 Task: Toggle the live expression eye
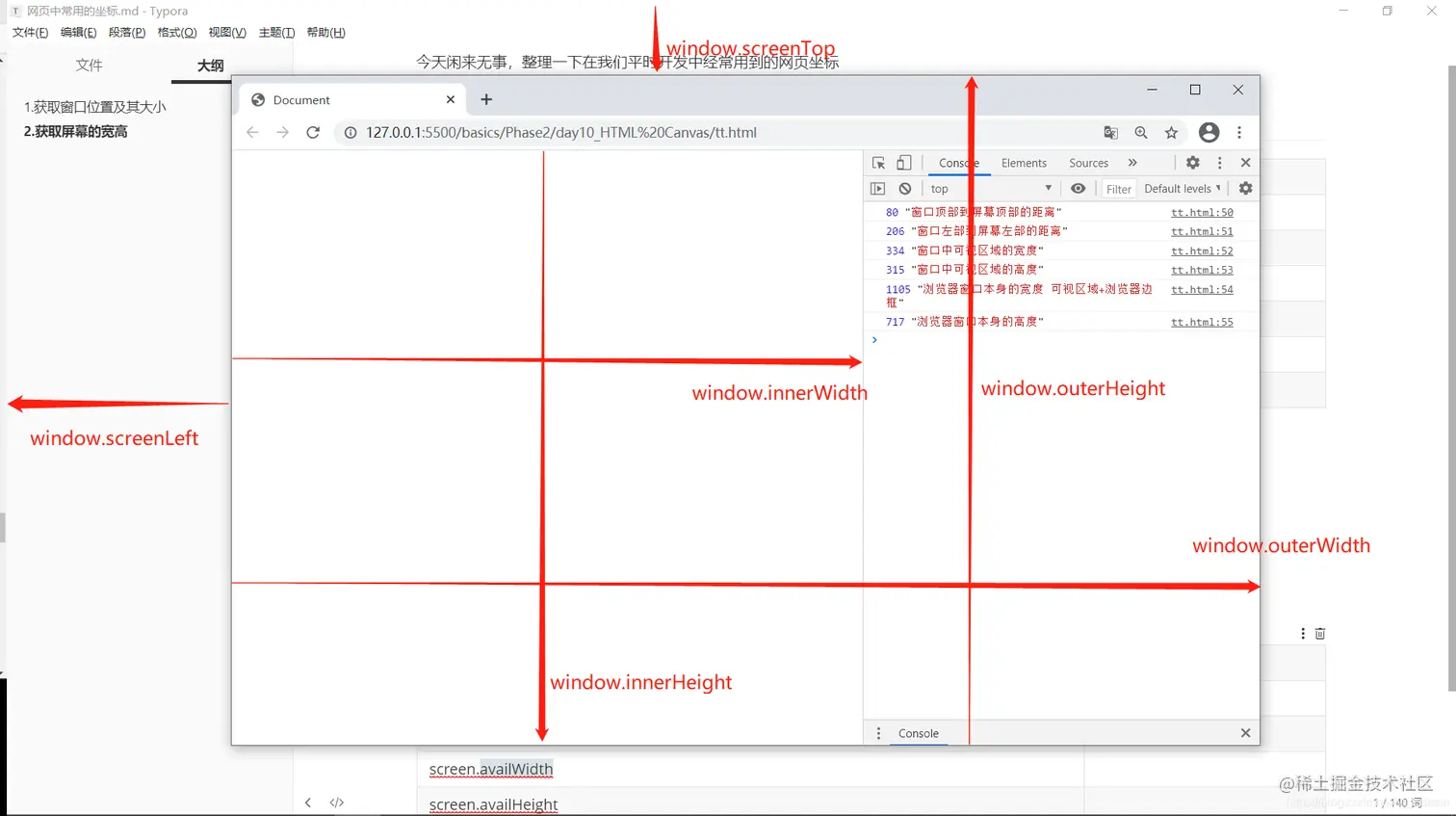pyautogui.click(x=1078, y=189)
